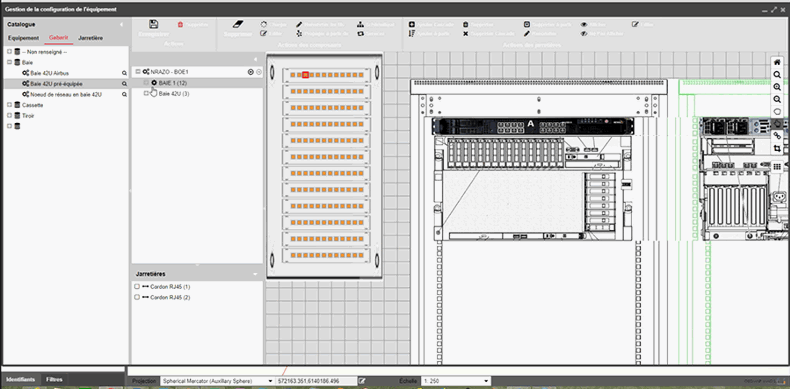Select the Supprimer eraser tool
This screenshot has height=389, width=790.
pos(238,24)
